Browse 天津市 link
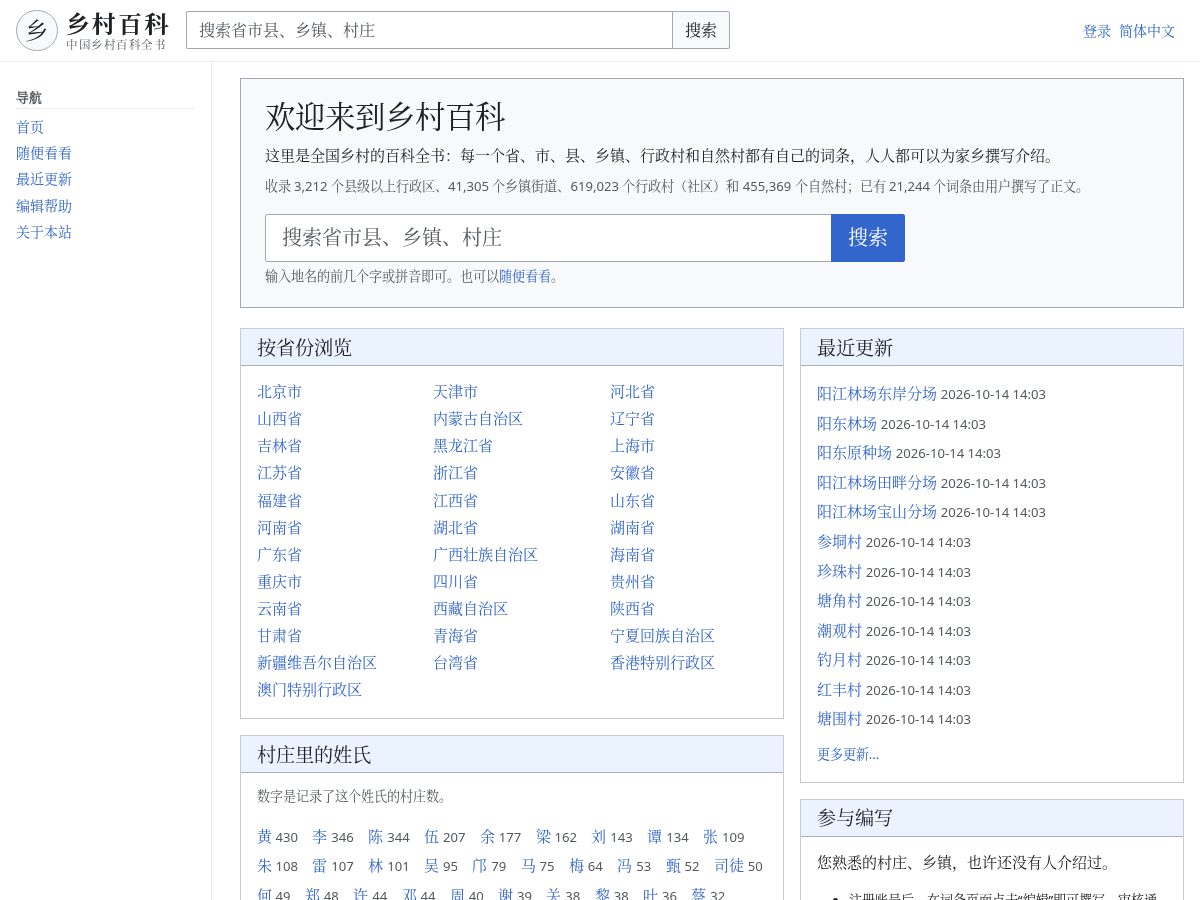 (455, 391)
